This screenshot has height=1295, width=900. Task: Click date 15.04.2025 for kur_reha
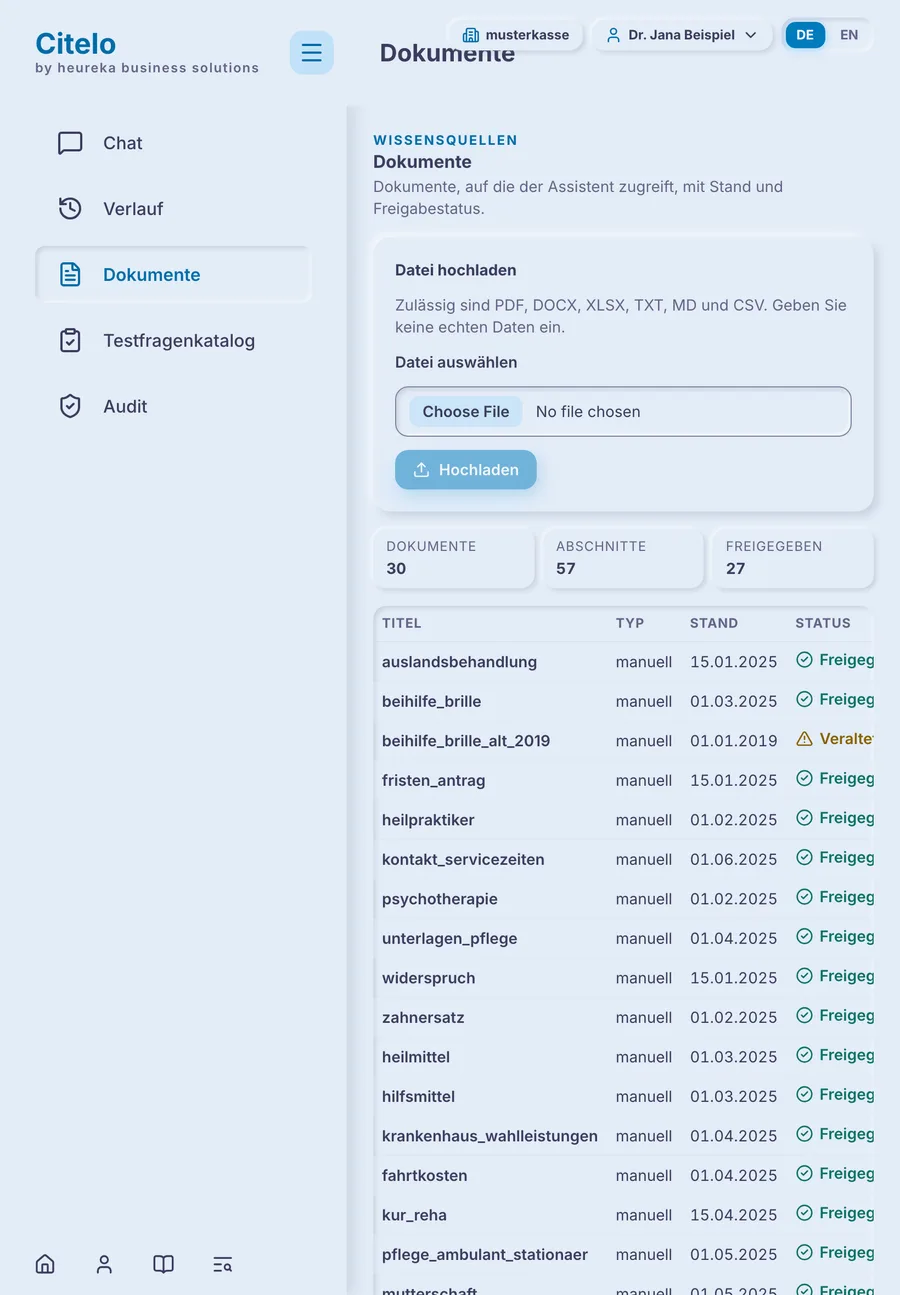click(x=734, y=1215)
